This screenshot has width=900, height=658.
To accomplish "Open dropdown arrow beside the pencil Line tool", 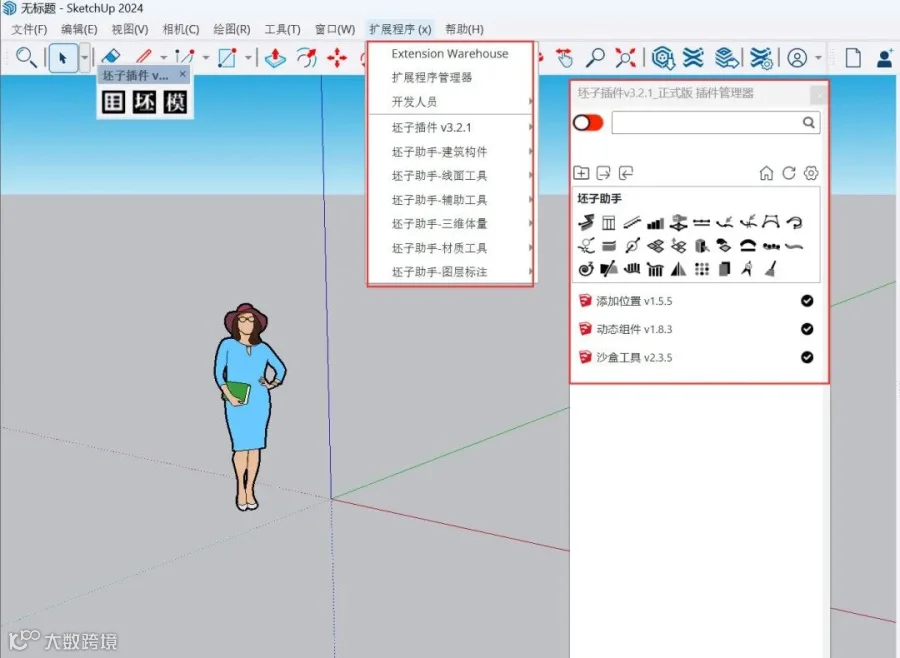I will coord(164,57).
